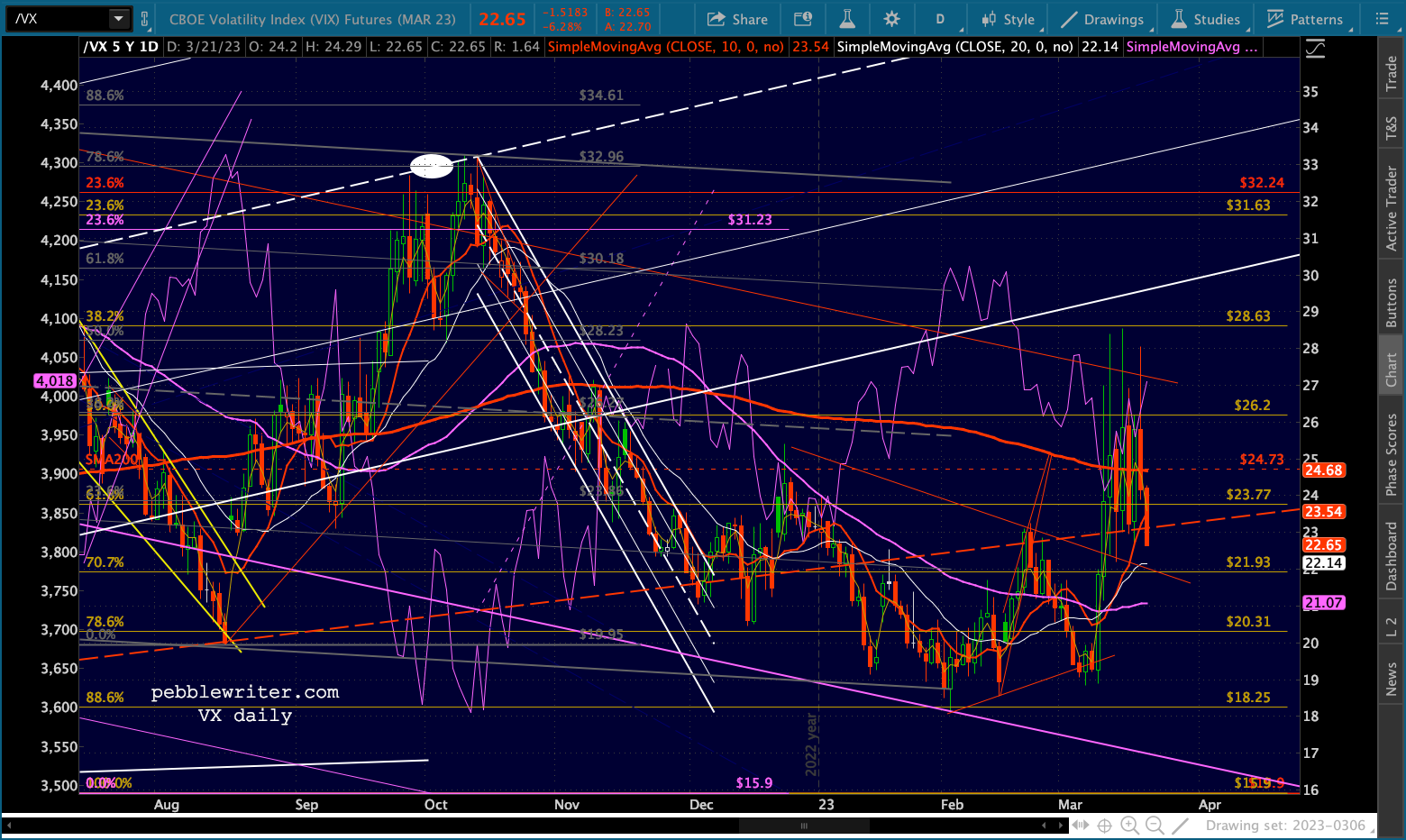Toggle the news alert badge icon
Screen dimensions: 1406x840
(802, 19)
